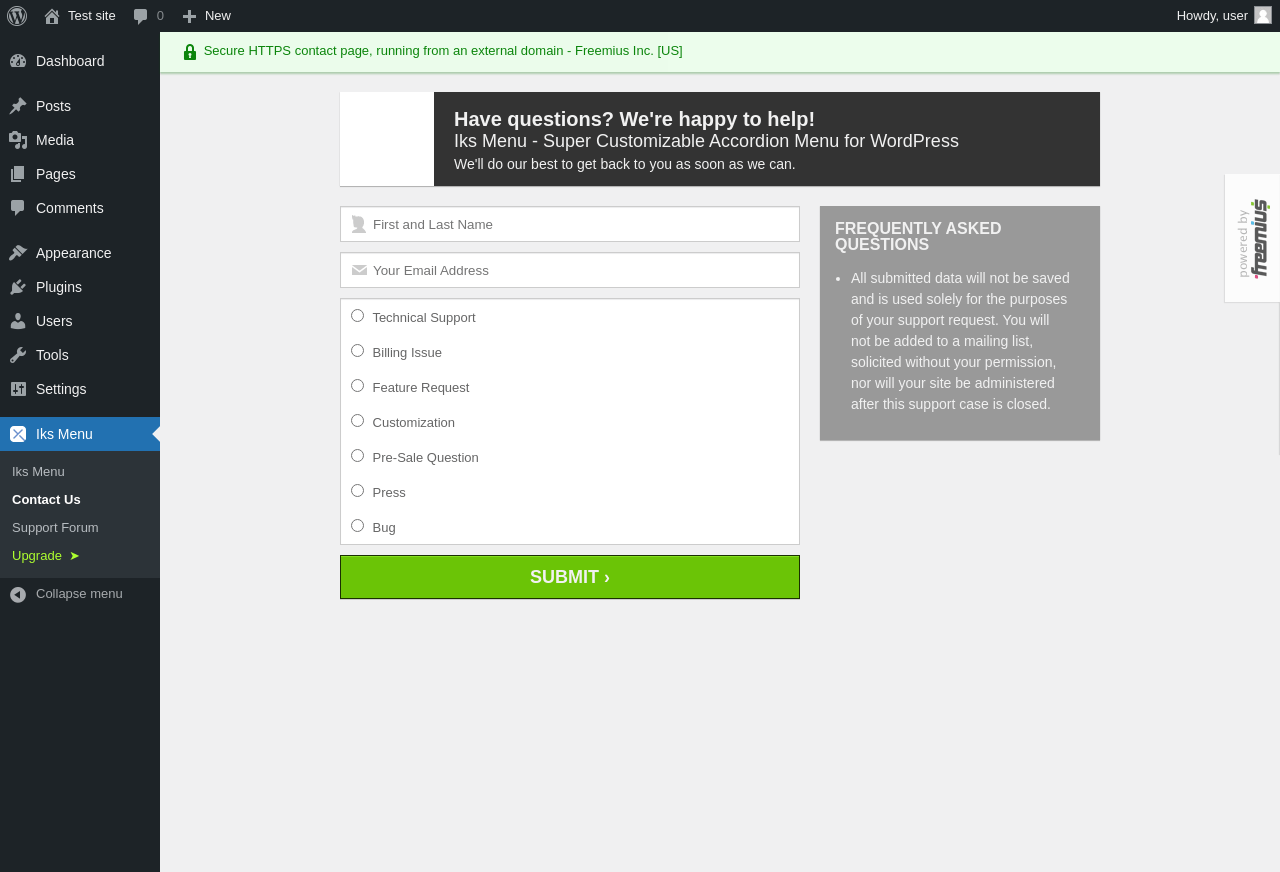Pick the Bug radio option

(x=357, y=526)
